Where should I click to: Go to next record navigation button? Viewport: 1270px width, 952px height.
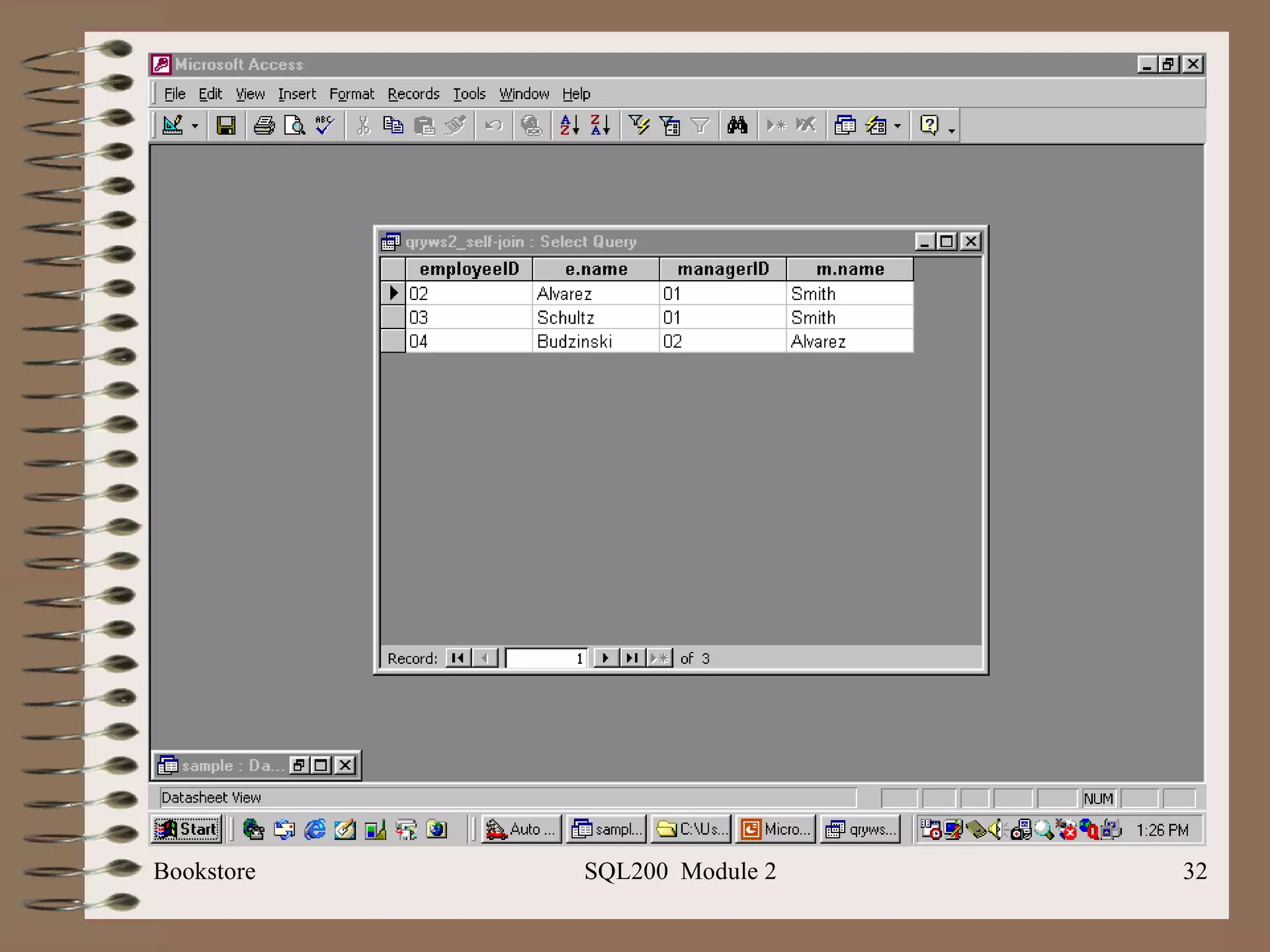click(x=605, y=658)
